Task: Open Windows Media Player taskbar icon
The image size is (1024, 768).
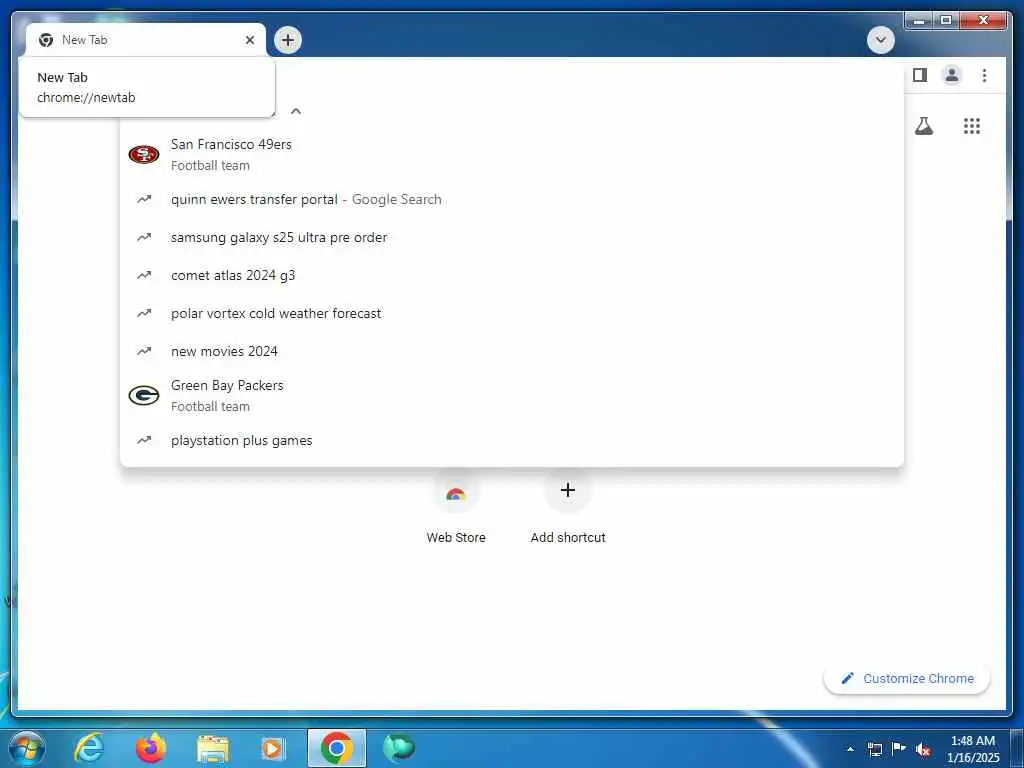Action: (x=273, y=749)
